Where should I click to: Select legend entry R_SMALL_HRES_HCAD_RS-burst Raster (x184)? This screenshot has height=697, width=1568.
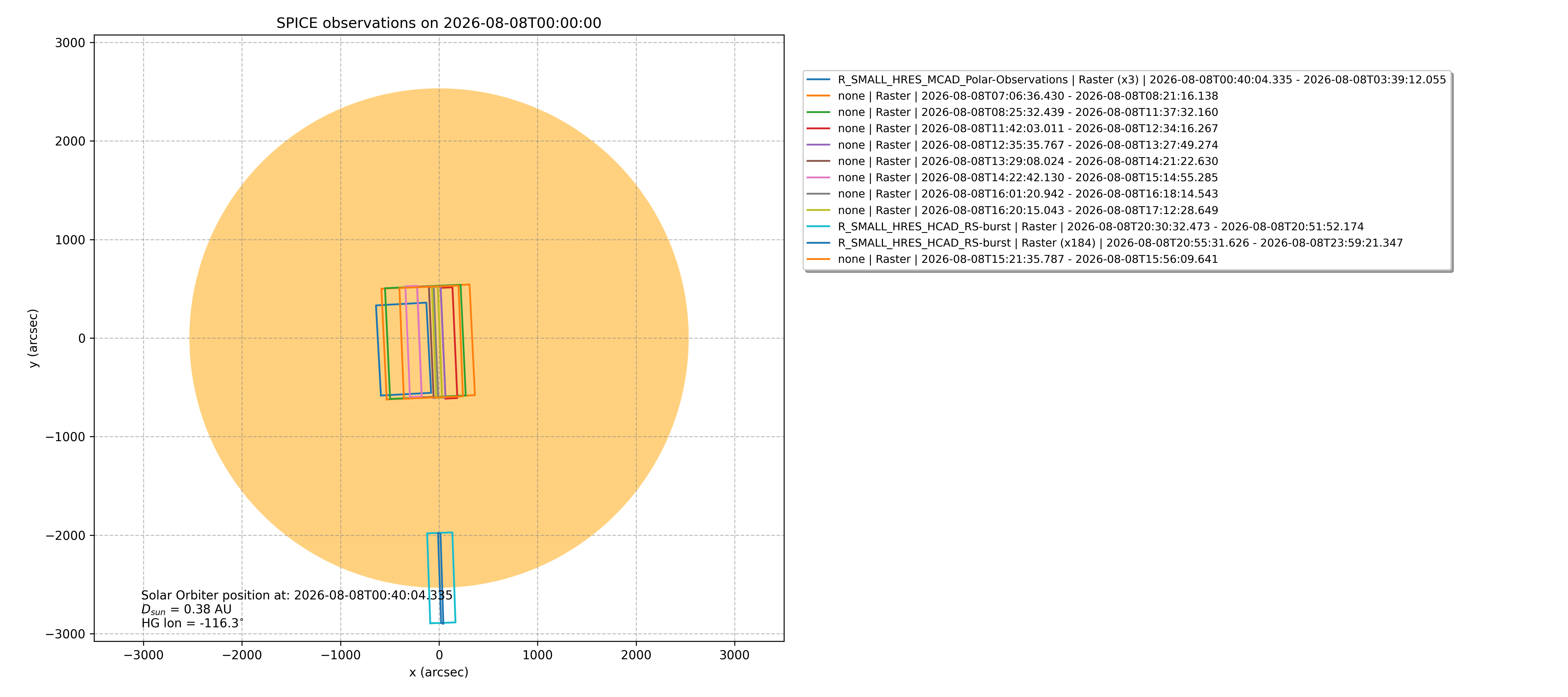(x=1105, y=243)
